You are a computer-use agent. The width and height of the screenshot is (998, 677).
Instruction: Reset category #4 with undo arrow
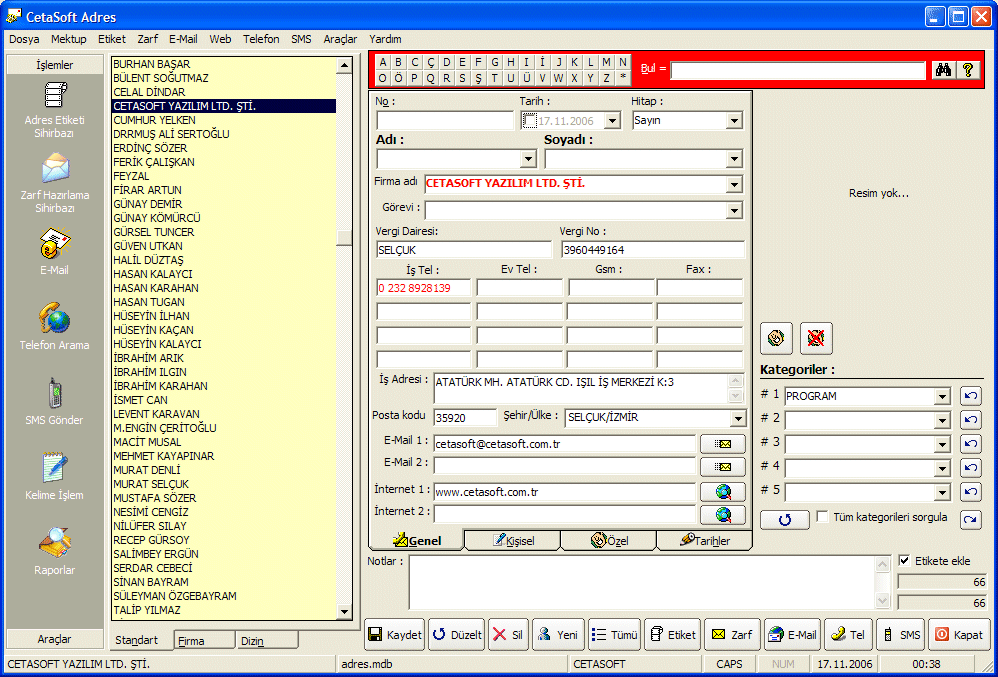[971, 468]
